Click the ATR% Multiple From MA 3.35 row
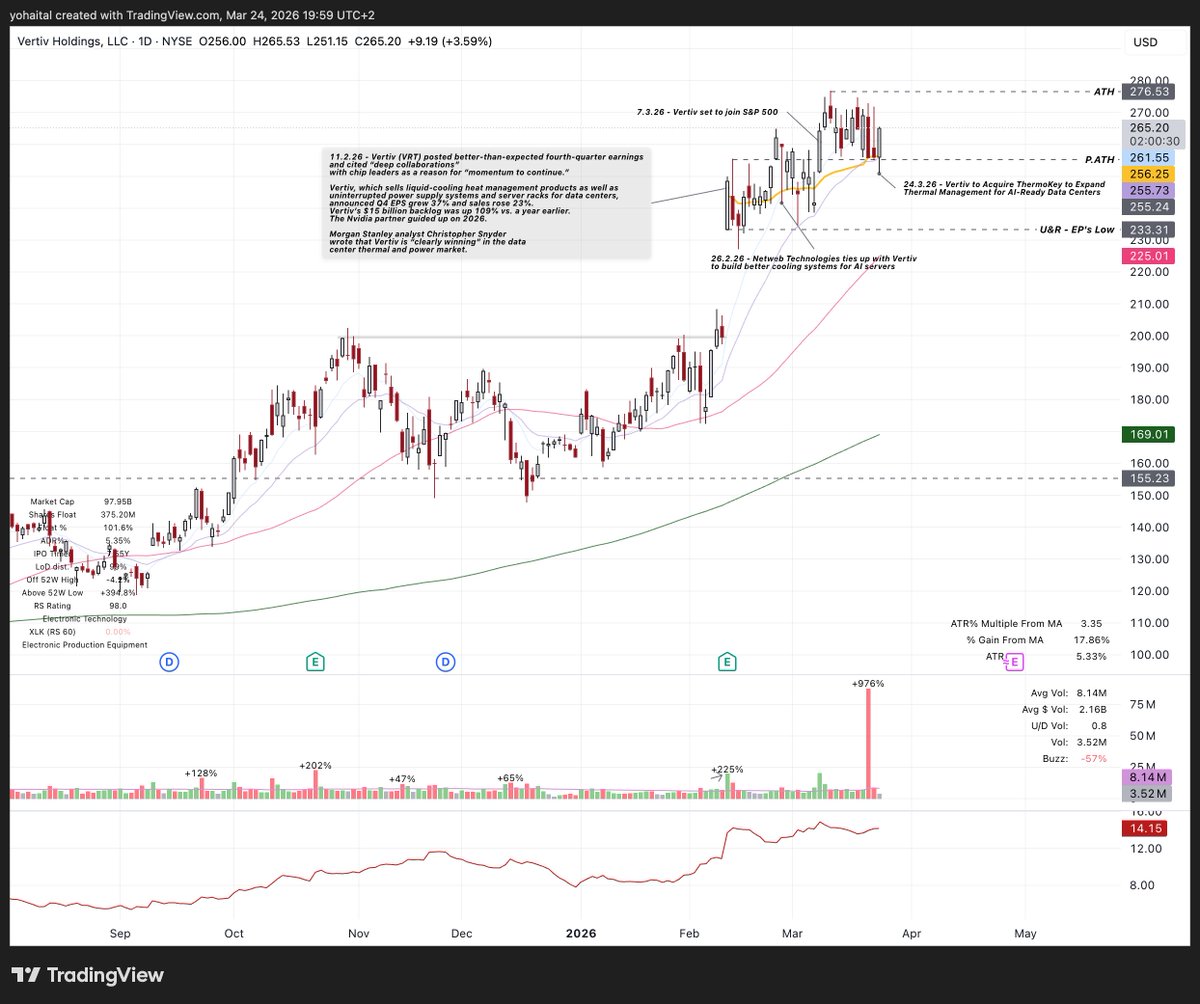 tap(1029, 623)
